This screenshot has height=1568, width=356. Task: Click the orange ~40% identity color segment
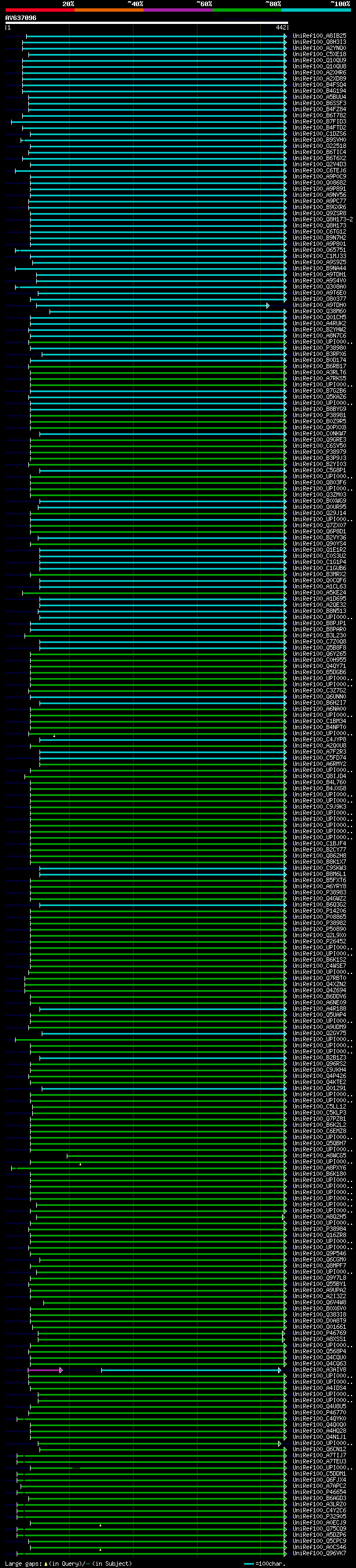coord(109,10)
